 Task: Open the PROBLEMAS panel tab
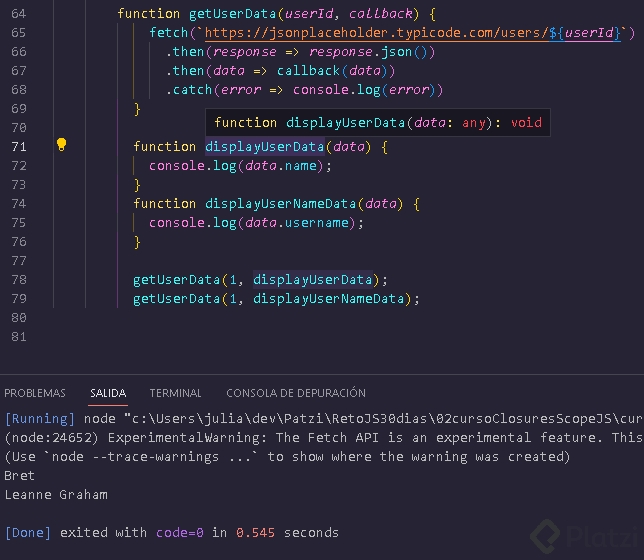click(x=35, y=393)
